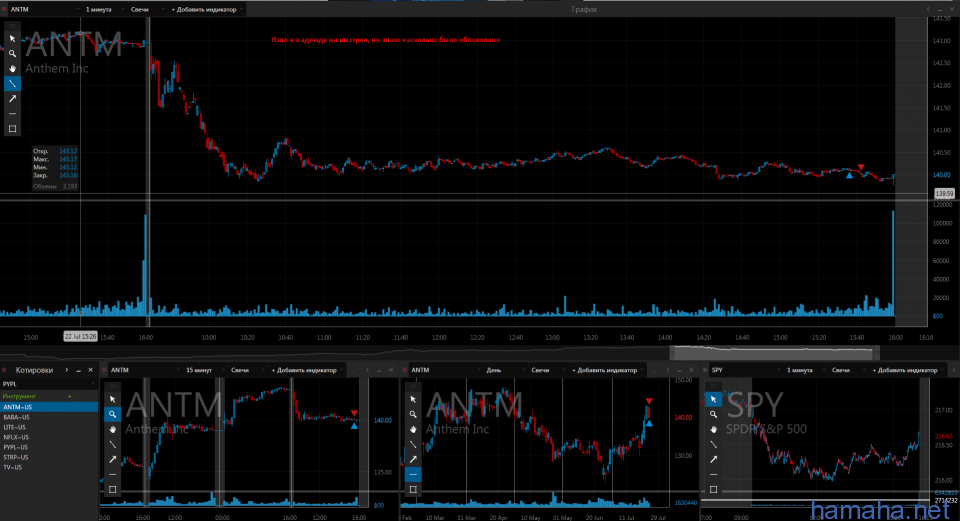This screenshot has height=521, width=960.
Task: Open the PYPL symbol dropdown in quotes panel
Action: [x=49, y=384]
